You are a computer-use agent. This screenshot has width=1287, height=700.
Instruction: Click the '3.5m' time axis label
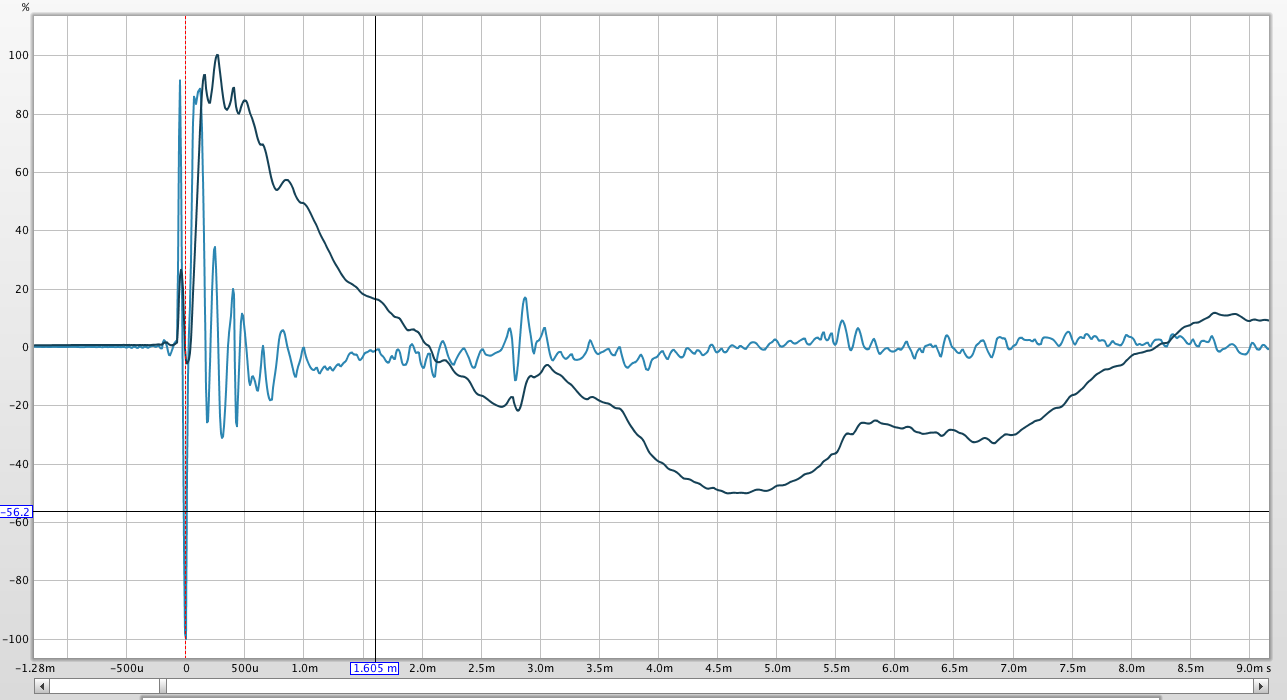point(599,668)
